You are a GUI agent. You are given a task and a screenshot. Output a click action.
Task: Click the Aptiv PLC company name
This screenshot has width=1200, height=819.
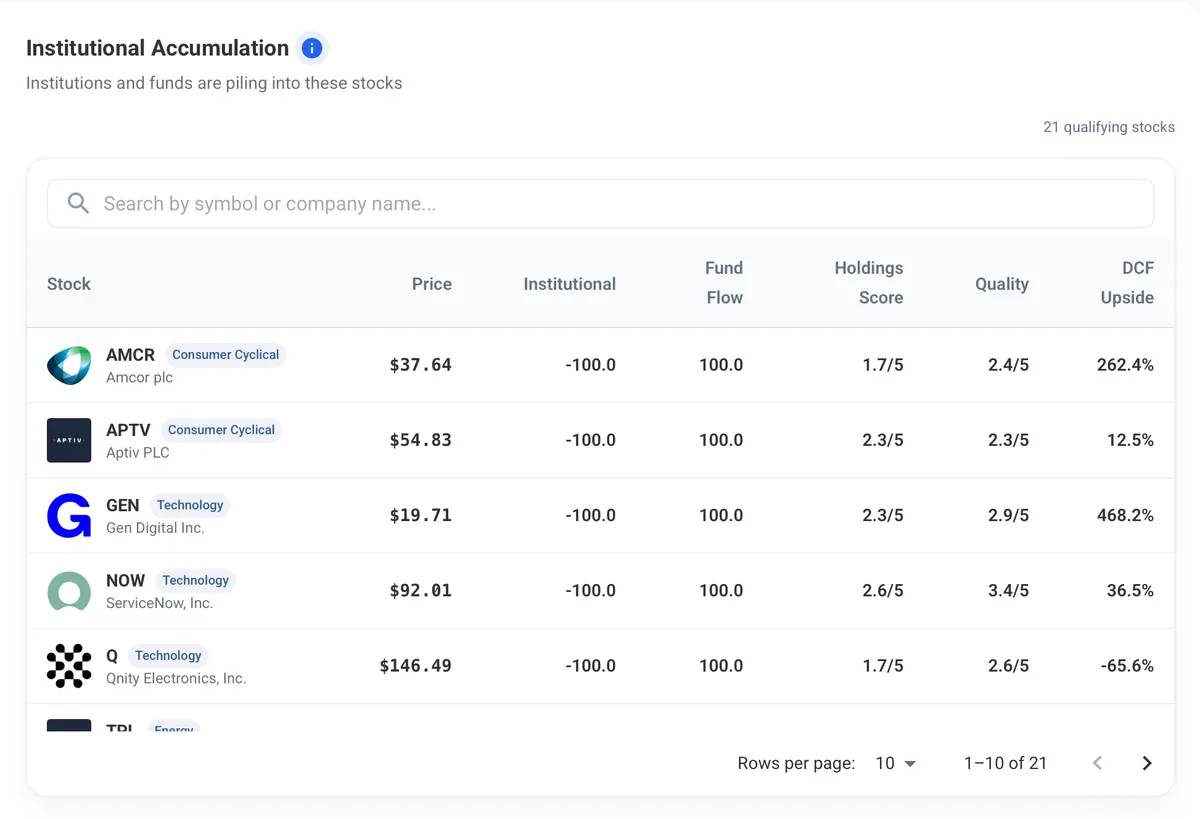[138, 452]
